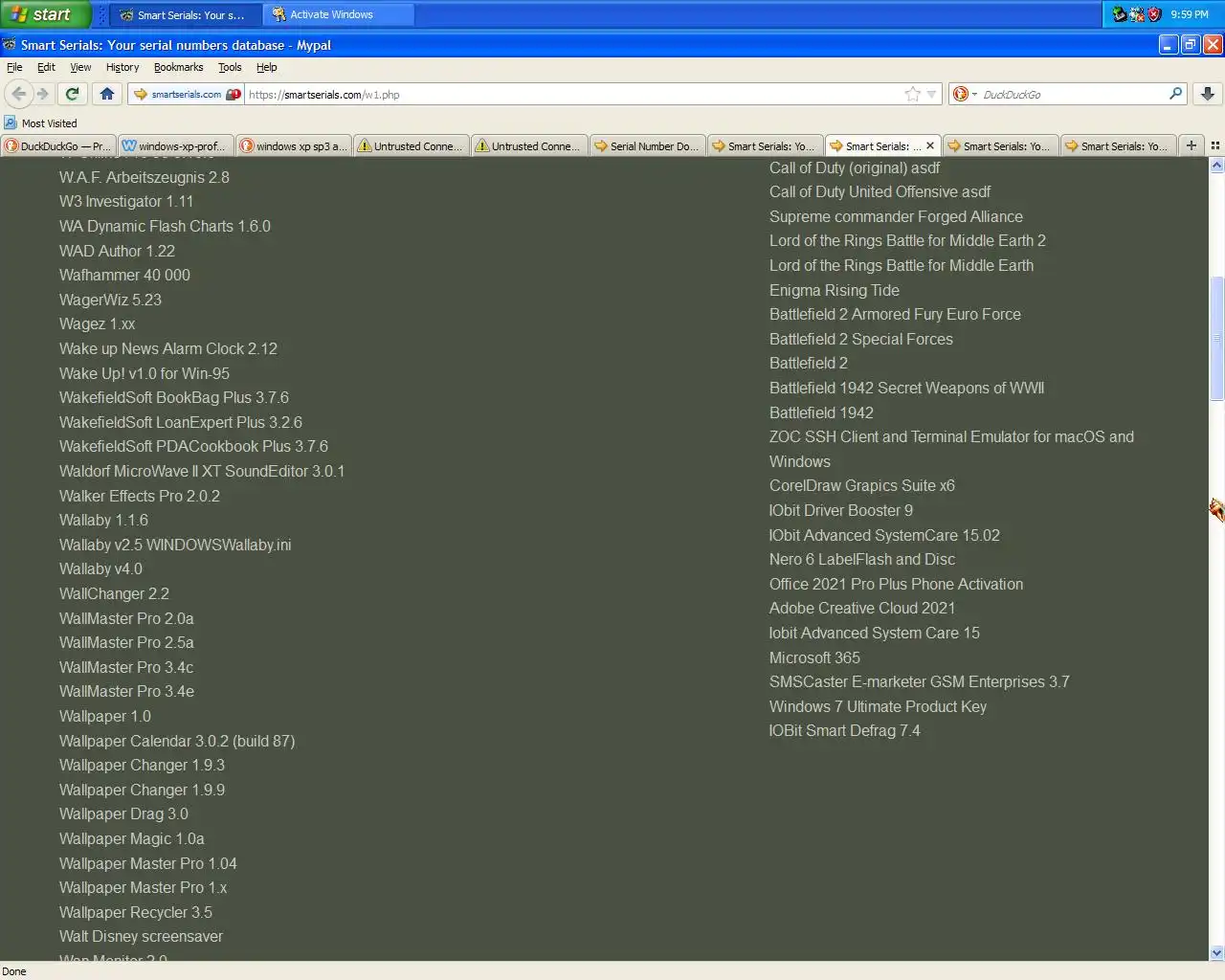Open the Microsoft 365 link
Screen dimensions: 1225x980
(x=814, y=657)
